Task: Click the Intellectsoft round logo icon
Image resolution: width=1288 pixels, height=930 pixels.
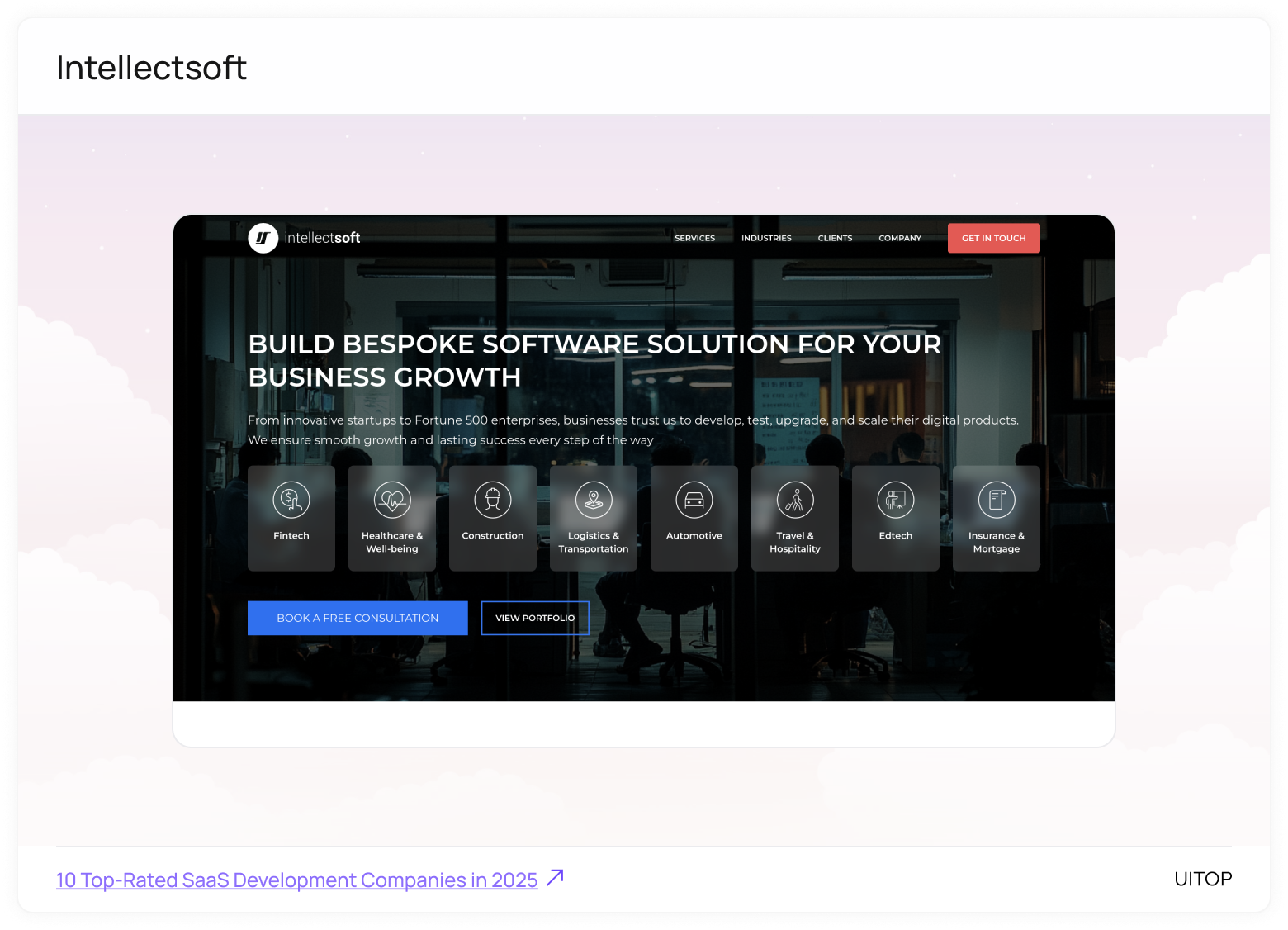Action: (x=263, y=238)
